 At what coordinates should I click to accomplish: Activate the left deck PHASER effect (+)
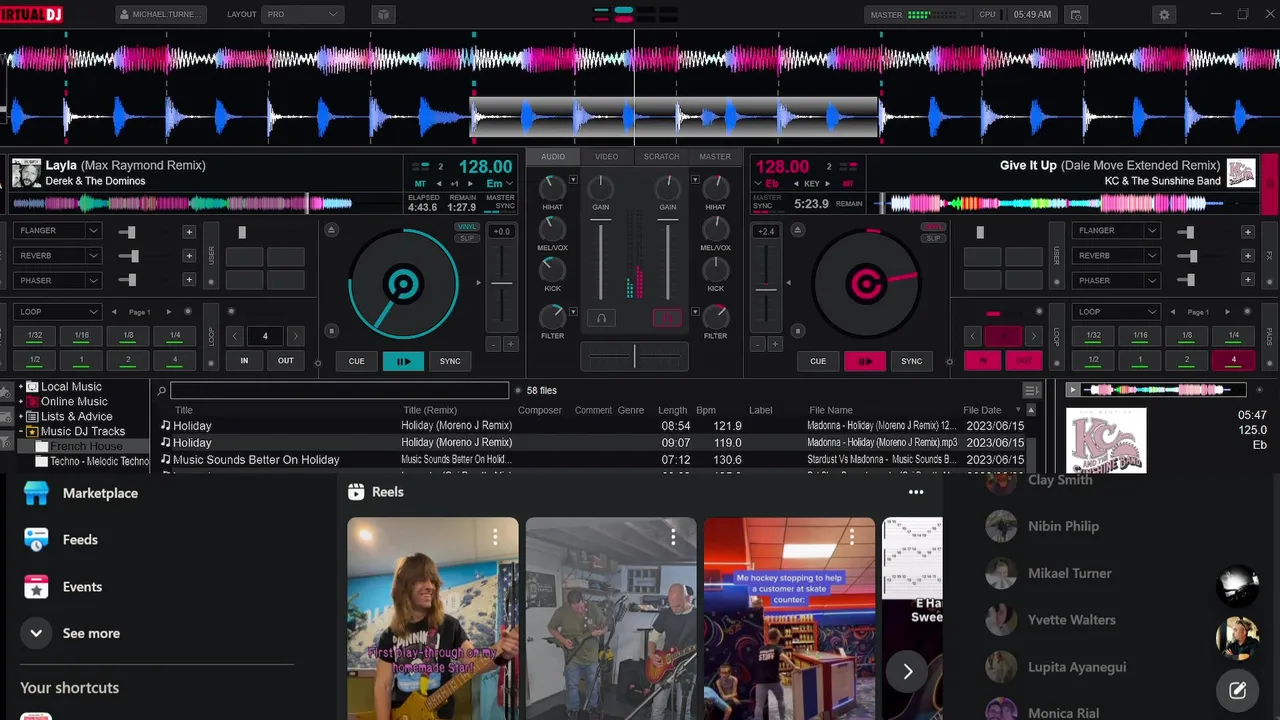click(x=189, y=280)
